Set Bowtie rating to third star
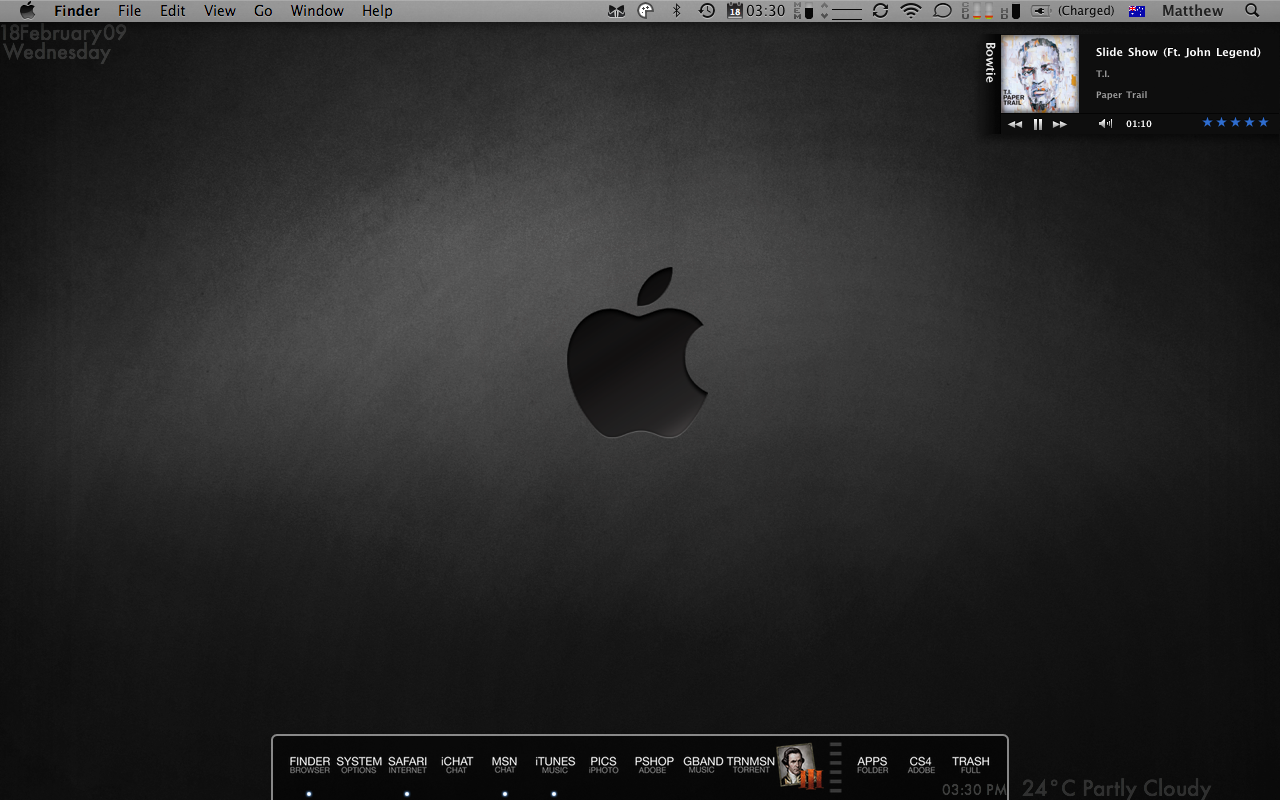The height and width of the screenshot is (800, 1280). [1235, 122]
